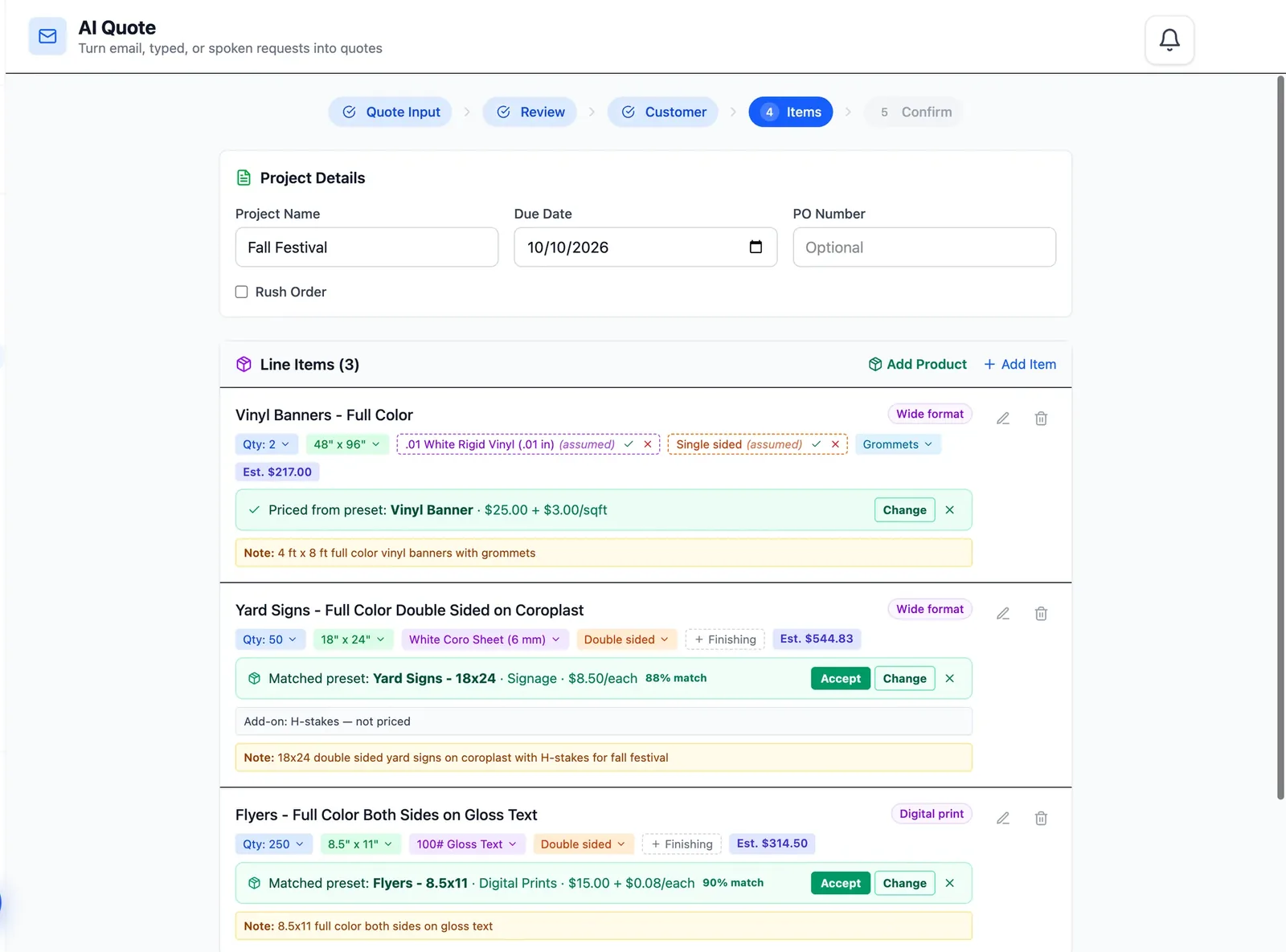
Task: Expand the 100# Gloss Text dropdown
Action: click(x=467, y=844)
